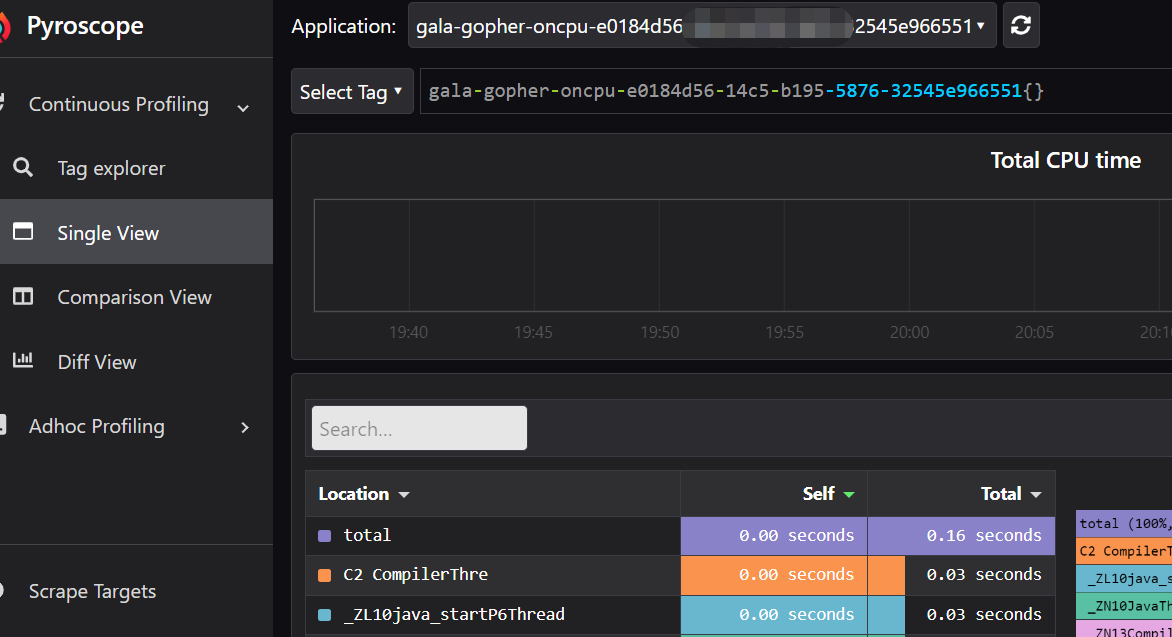1172x637 pixels.
Task: Click the orange C2 CompilerThre color swatch
Action: coord(324,576)
